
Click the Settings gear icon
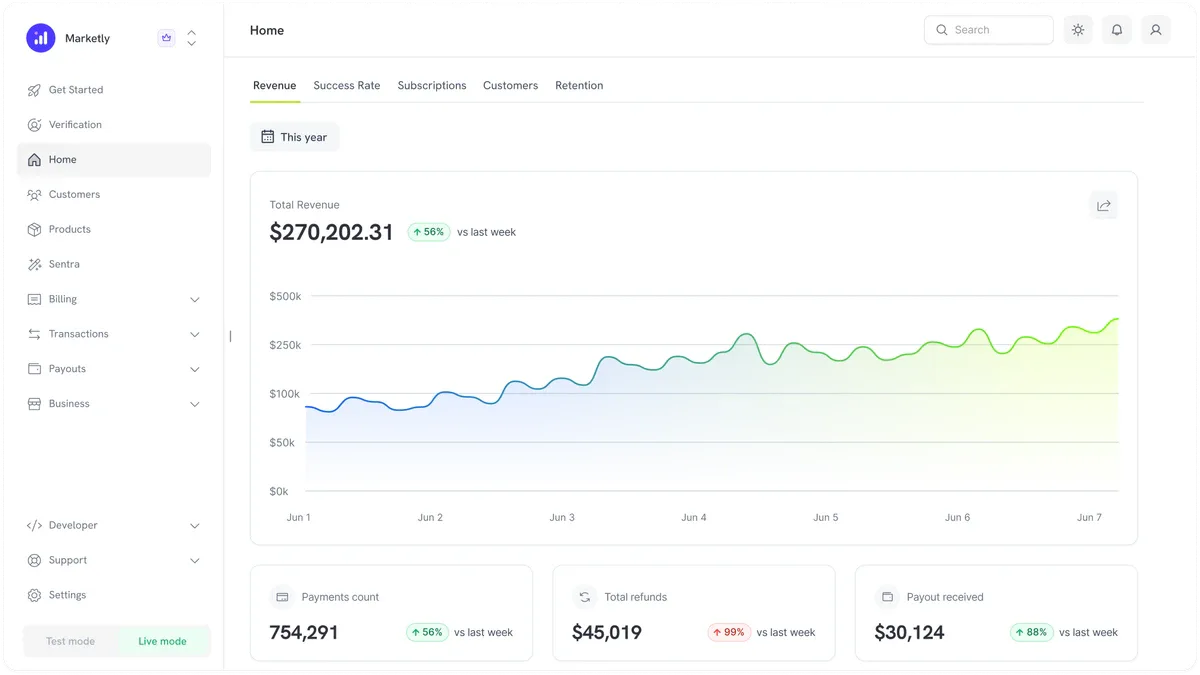34,595
